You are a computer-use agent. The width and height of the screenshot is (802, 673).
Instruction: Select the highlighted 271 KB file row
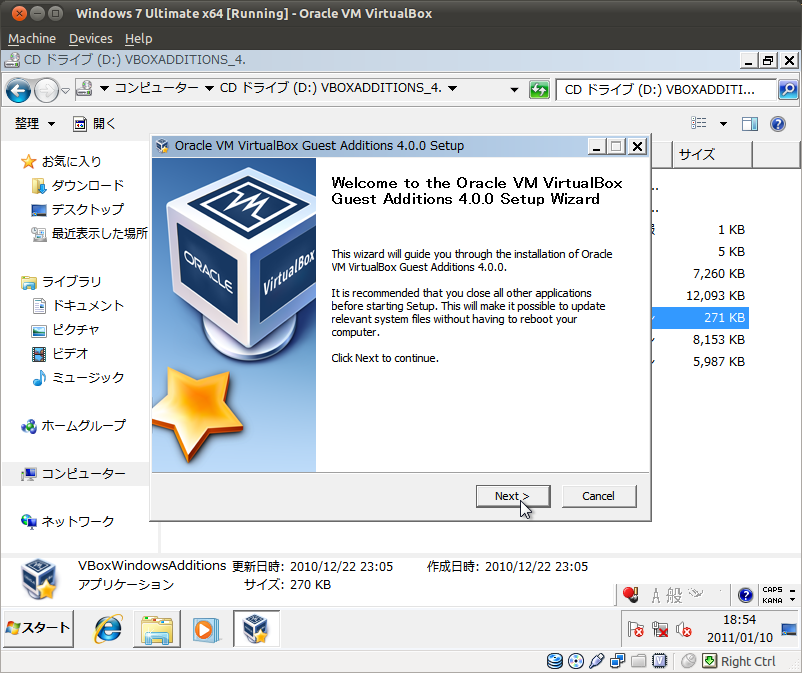tap(700, 318)
